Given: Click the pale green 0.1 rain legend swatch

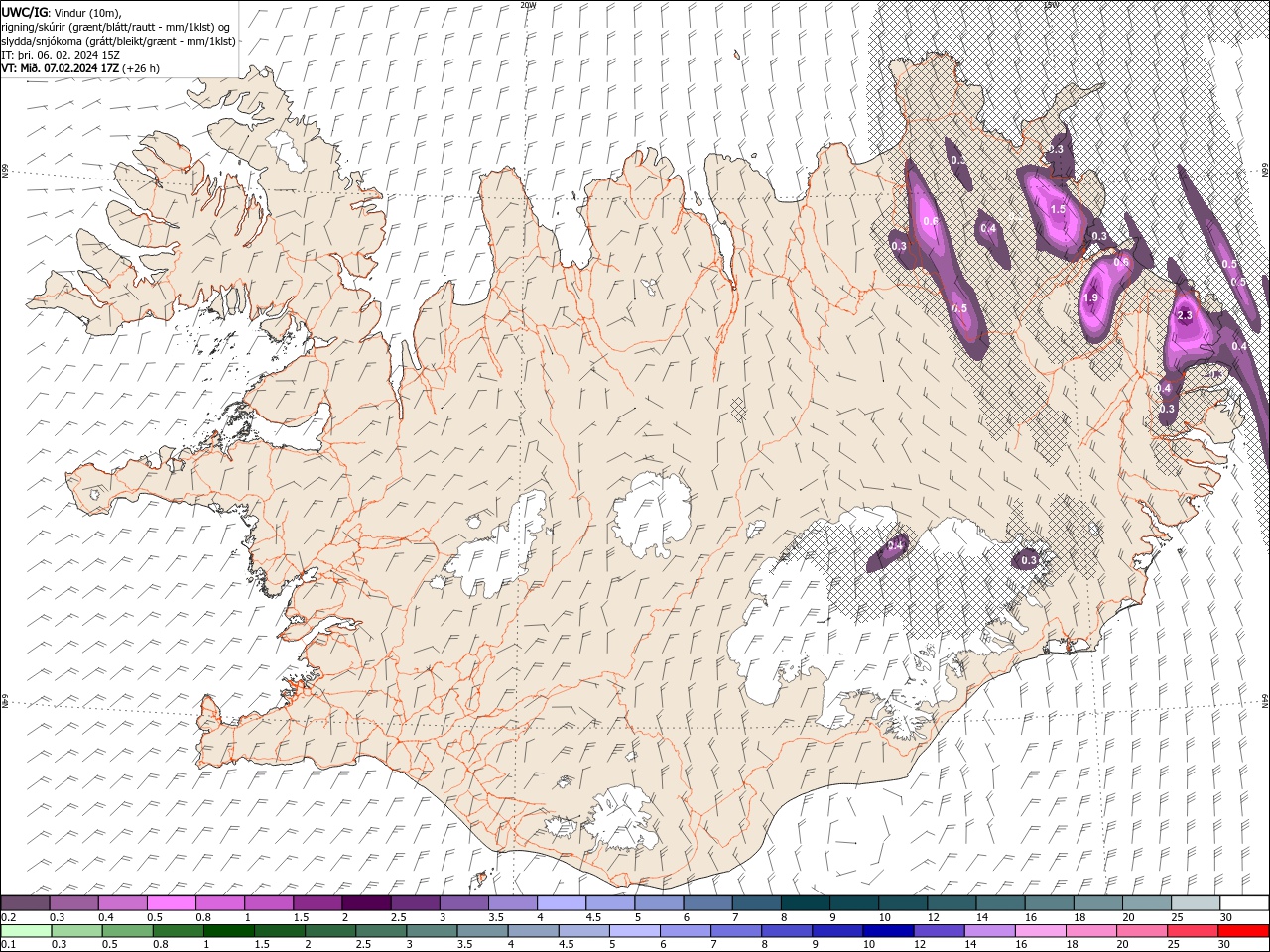Looking at the screenshot, I should 25,931.
